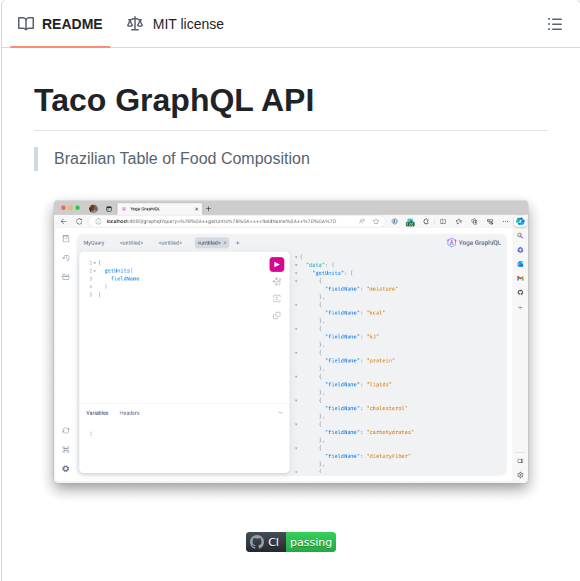Click "Brazilian Table of Food Composition" text
Screen dimensions: 580x581
pos(182,159)
